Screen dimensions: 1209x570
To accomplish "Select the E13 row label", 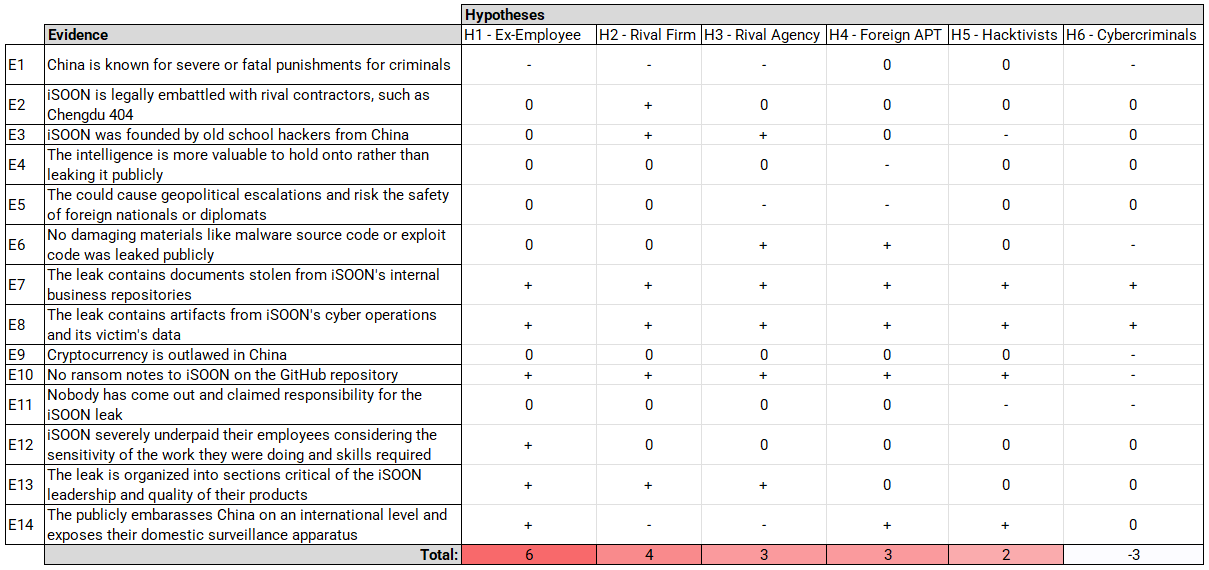I will (x=25, y=485).
